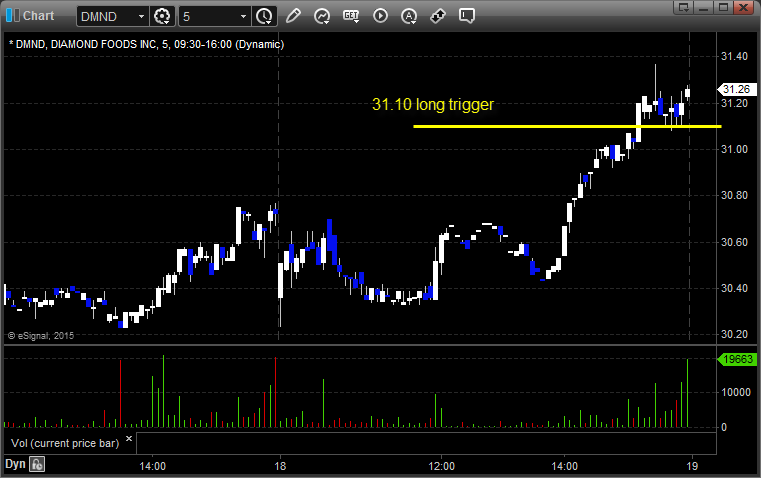Click the dock window icon in title bar
Screen dimensions: 761x478
[x=684, y=7]
